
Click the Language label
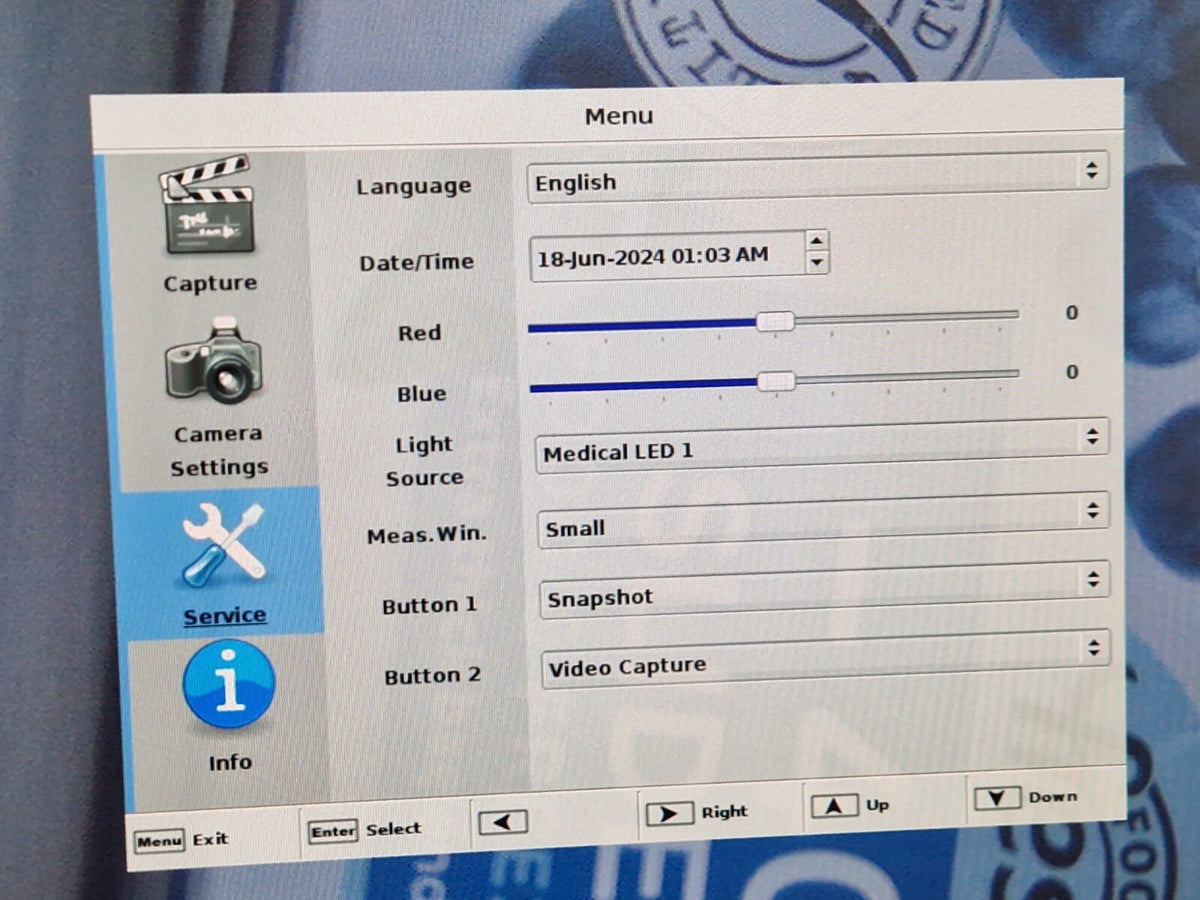point(414,186)
